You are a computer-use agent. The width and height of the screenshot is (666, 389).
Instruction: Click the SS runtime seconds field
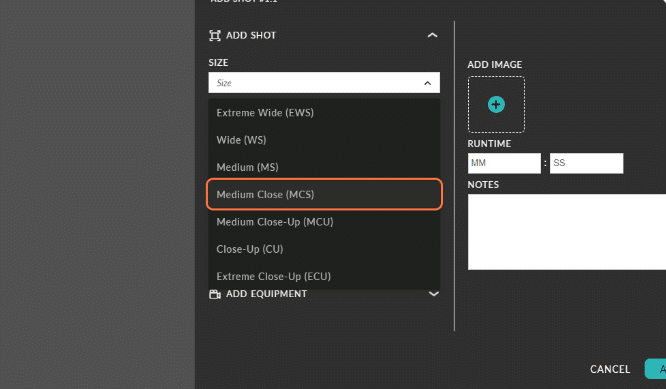pyautogui.click(x=587, y=163)
